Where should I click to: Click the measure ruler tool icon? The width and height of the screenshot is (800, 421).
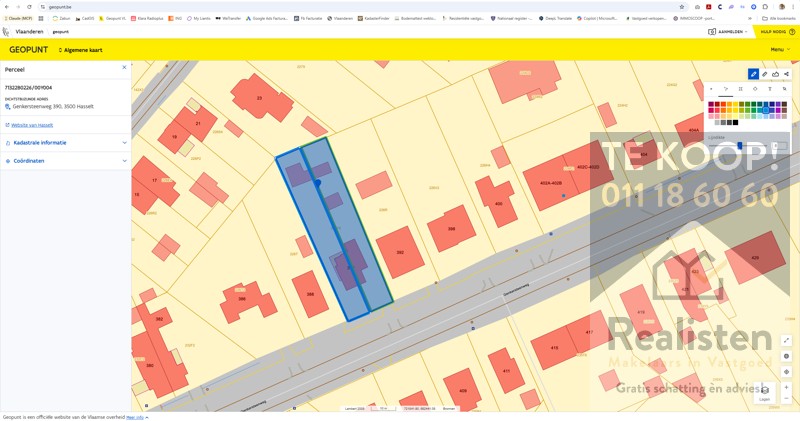point(765,74)
